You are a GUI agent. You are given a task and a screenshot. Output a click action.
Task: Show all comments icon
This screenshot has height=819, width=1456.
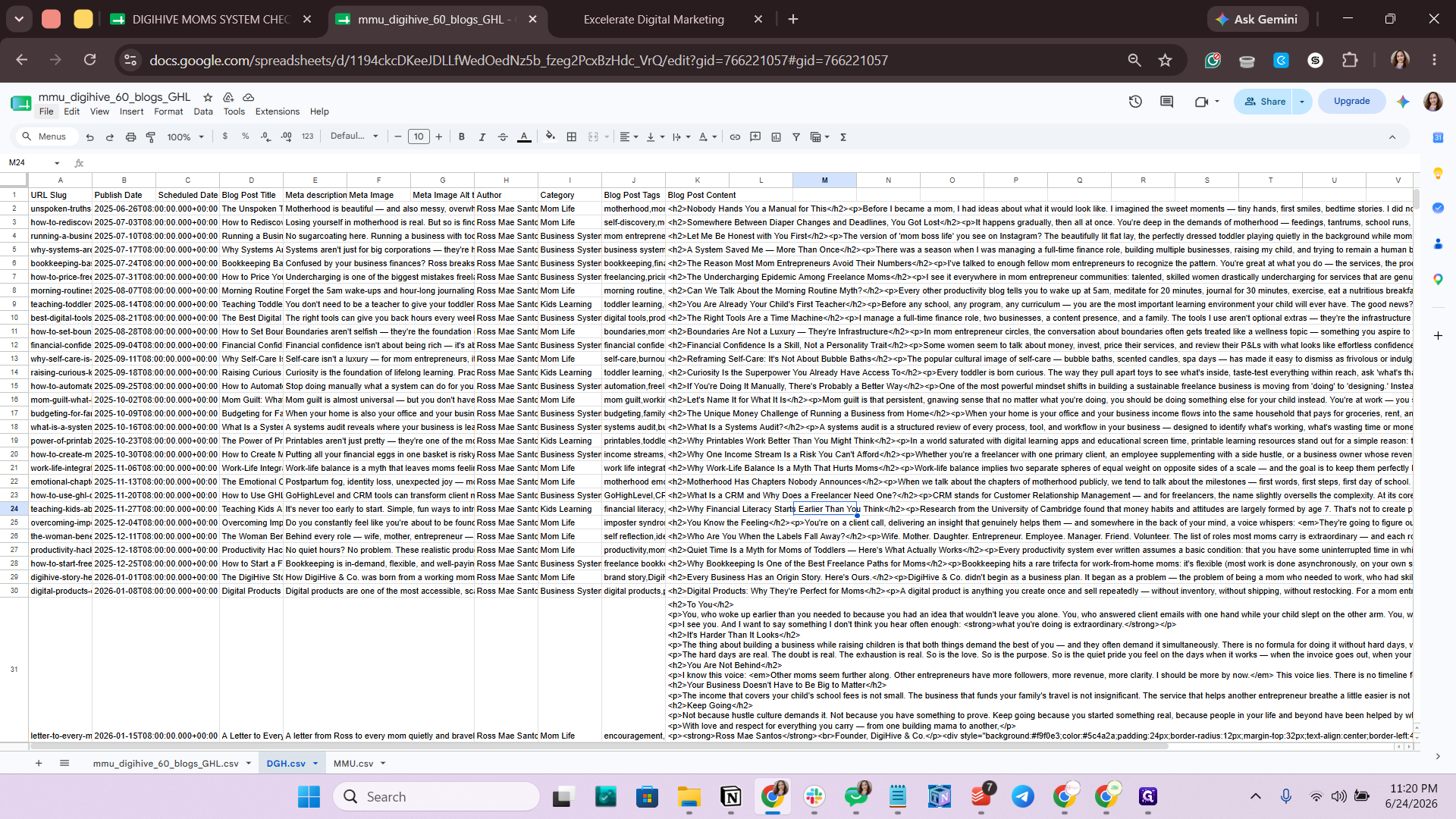pyautogui.click(x=1167, y=102)
